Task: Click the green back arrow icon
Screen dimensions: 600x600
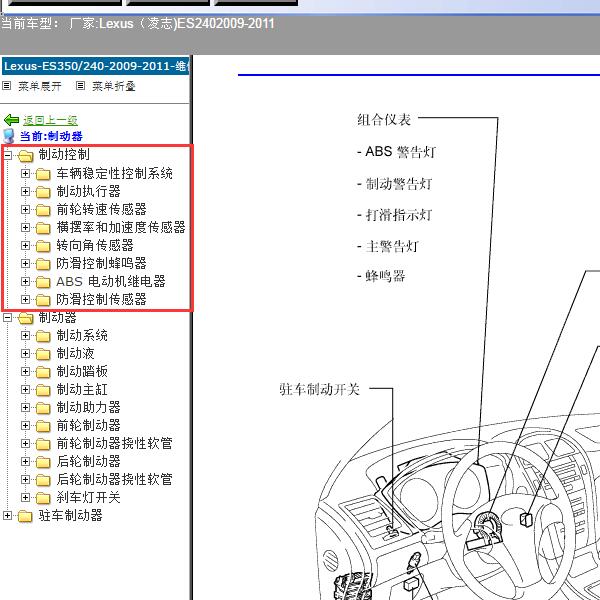Action: pyautogui.click(x=11, y=120)
